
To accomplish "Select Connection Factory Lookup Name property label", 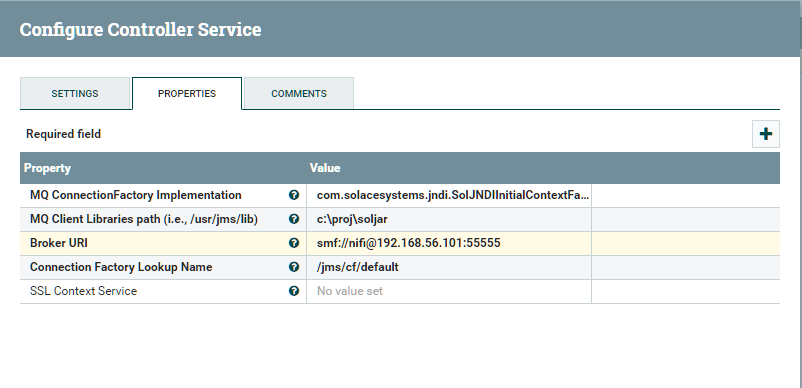I will point(121,267).
